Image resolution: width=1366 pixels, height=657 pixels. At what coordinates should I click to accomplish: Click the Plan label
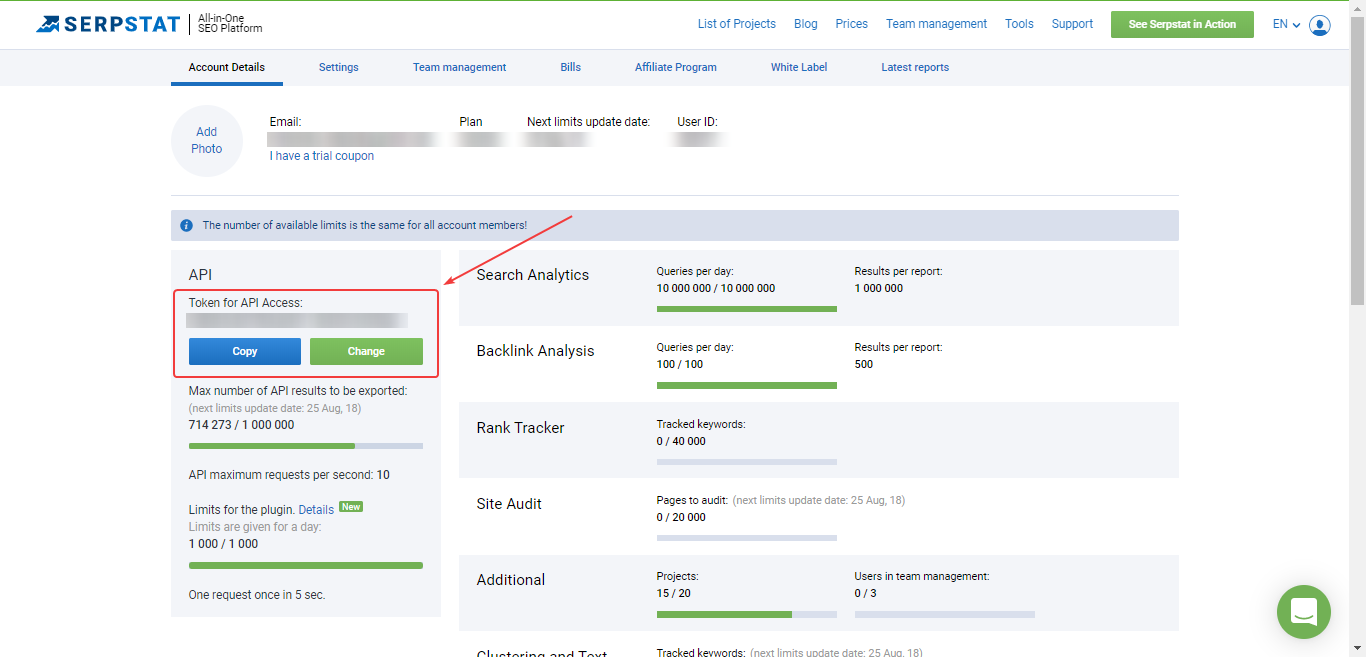pos(471,122)
